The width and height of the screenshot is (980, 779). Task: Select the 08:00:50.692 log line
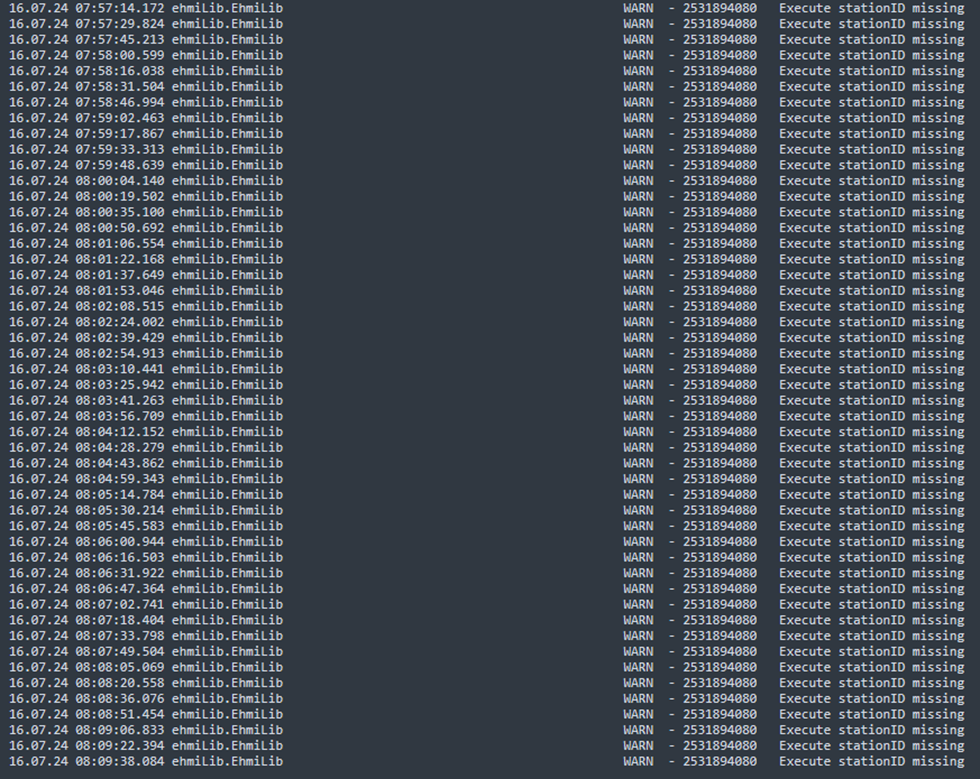pos(486,228)
